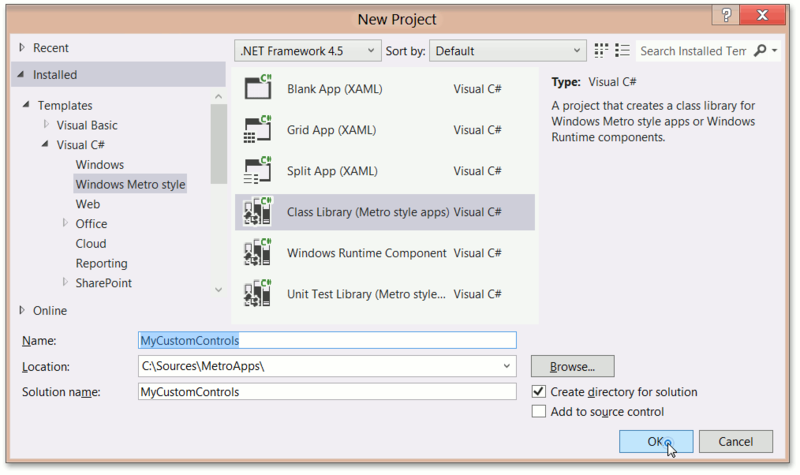Click into the project Name field
800x475 pixels.
(x=327, y=340)
